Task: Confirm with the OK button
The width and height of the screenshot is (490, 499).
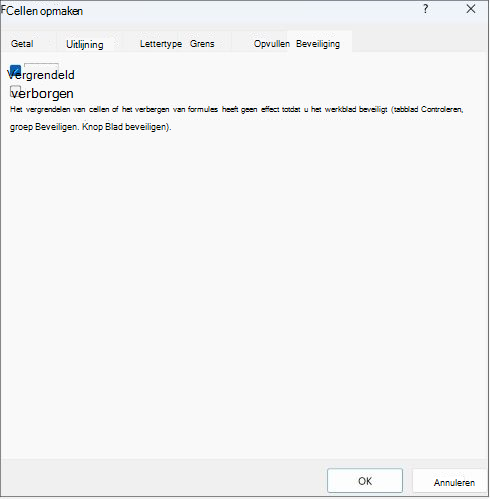Action: (x=365, y=481)
